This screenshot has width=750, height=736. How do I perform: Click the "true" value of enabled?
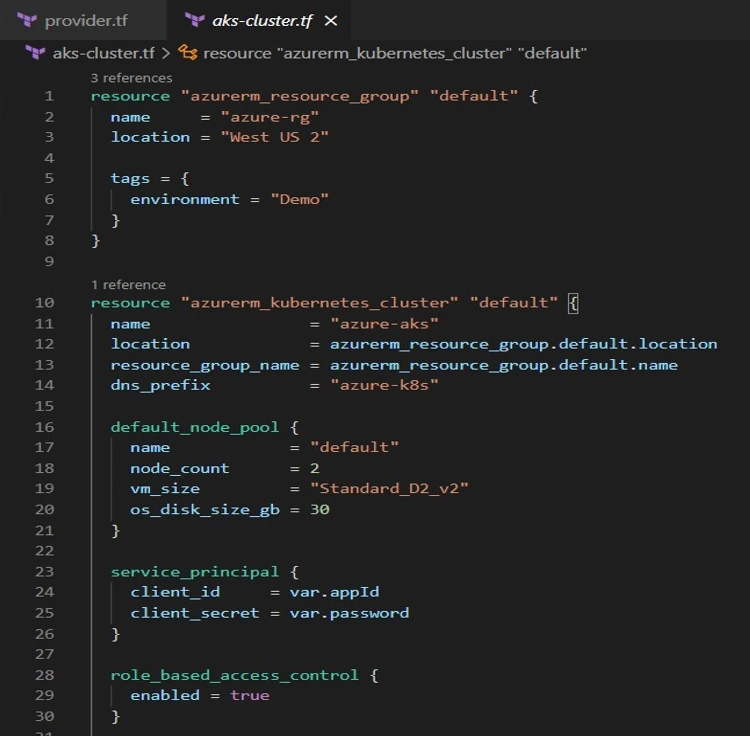(249, 695)
